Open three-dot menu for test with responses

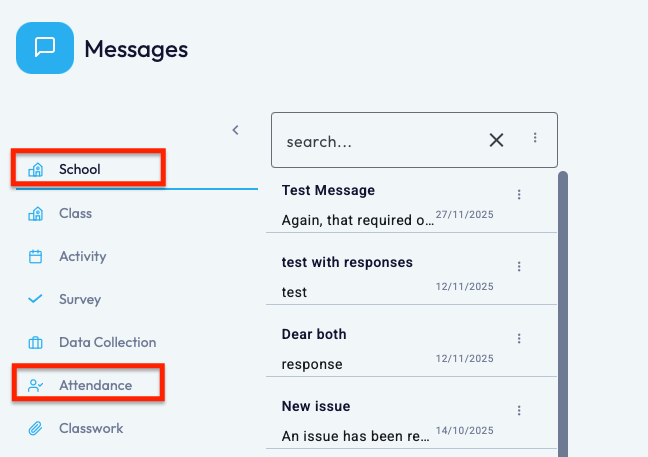coord(519,267)
